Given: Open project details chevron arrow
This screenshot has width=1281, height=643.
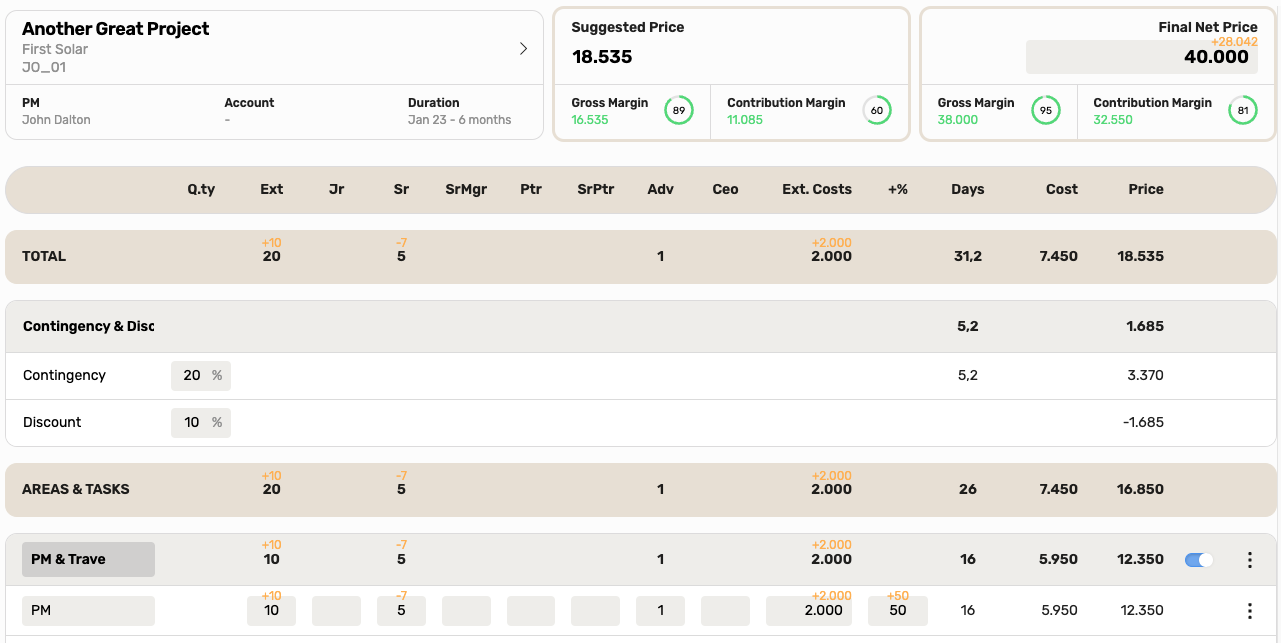Looking at the screenshot, I should pos(523,48).
